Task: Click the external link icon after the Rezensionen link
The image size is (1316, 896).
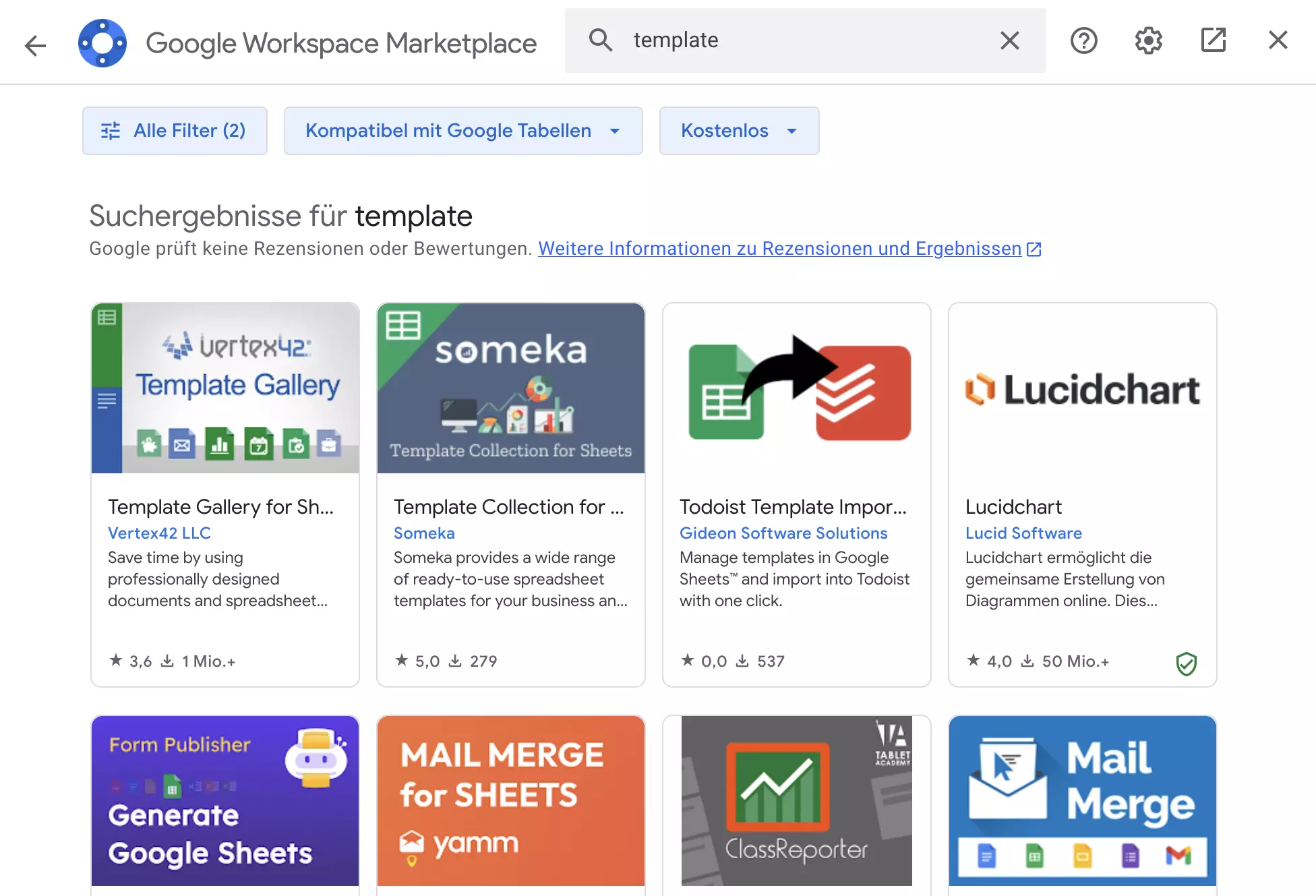Action: [1034, 249]
